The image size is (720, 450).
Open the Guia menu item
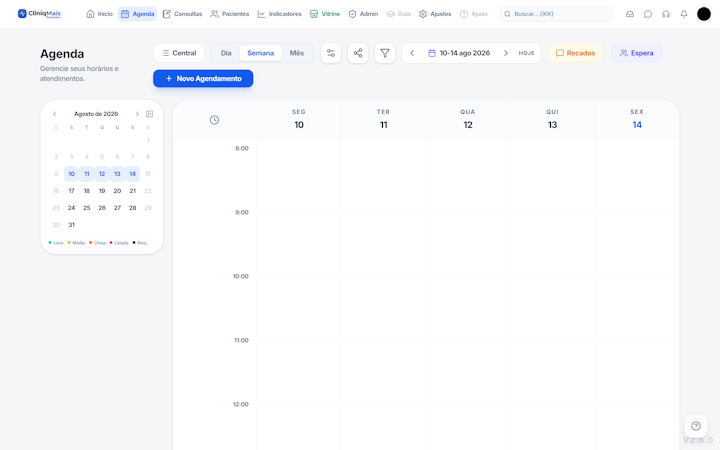pos(398,14)
